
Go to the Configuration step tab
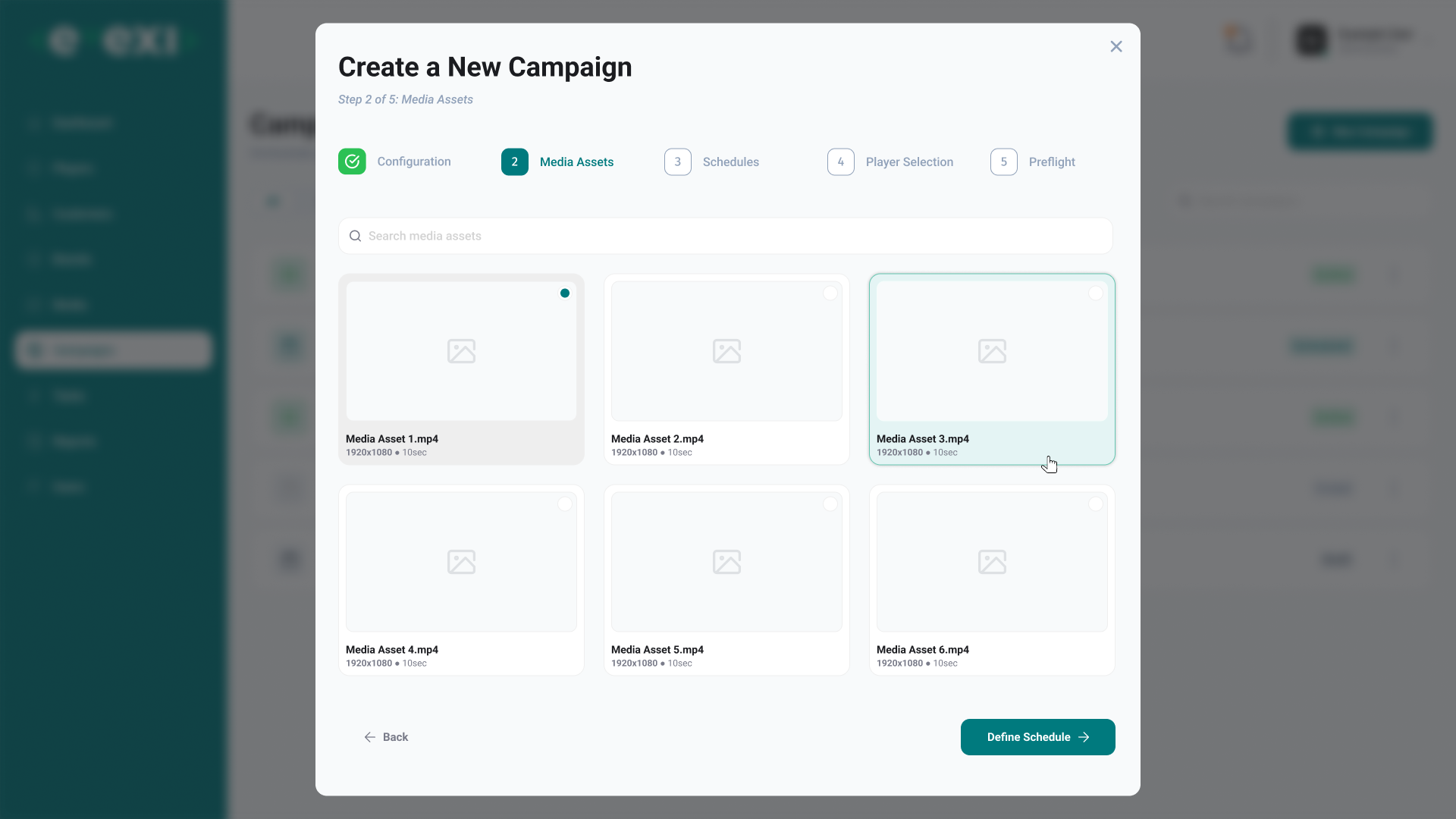pos(394,162)
